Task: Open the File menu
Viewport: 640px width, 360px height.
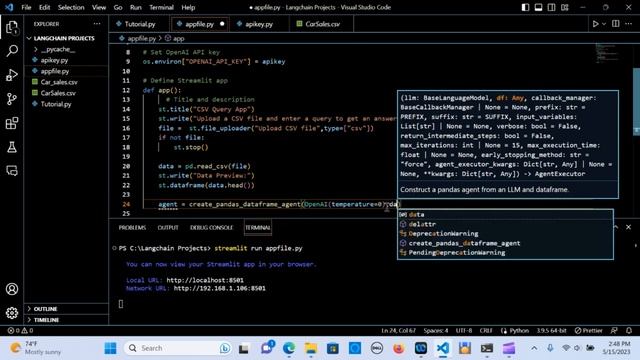Action: click(26, 7)
